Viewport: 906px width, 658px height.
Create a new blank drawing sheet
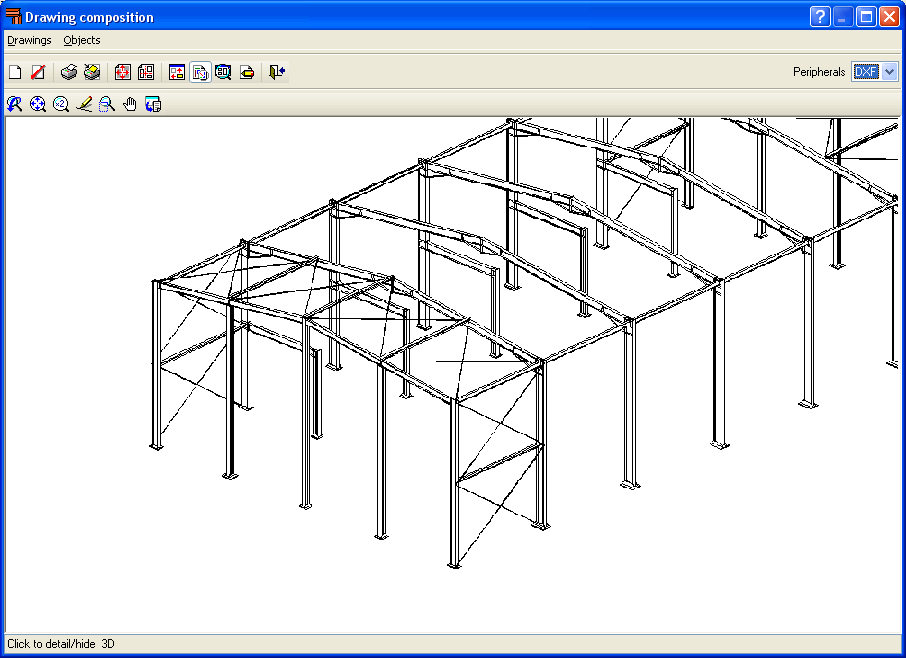(x=16, y=72)
